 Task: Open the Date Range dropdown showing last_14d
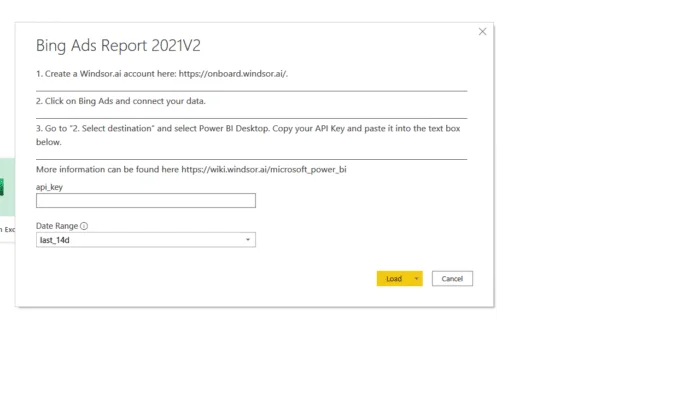tap(146, 240)
